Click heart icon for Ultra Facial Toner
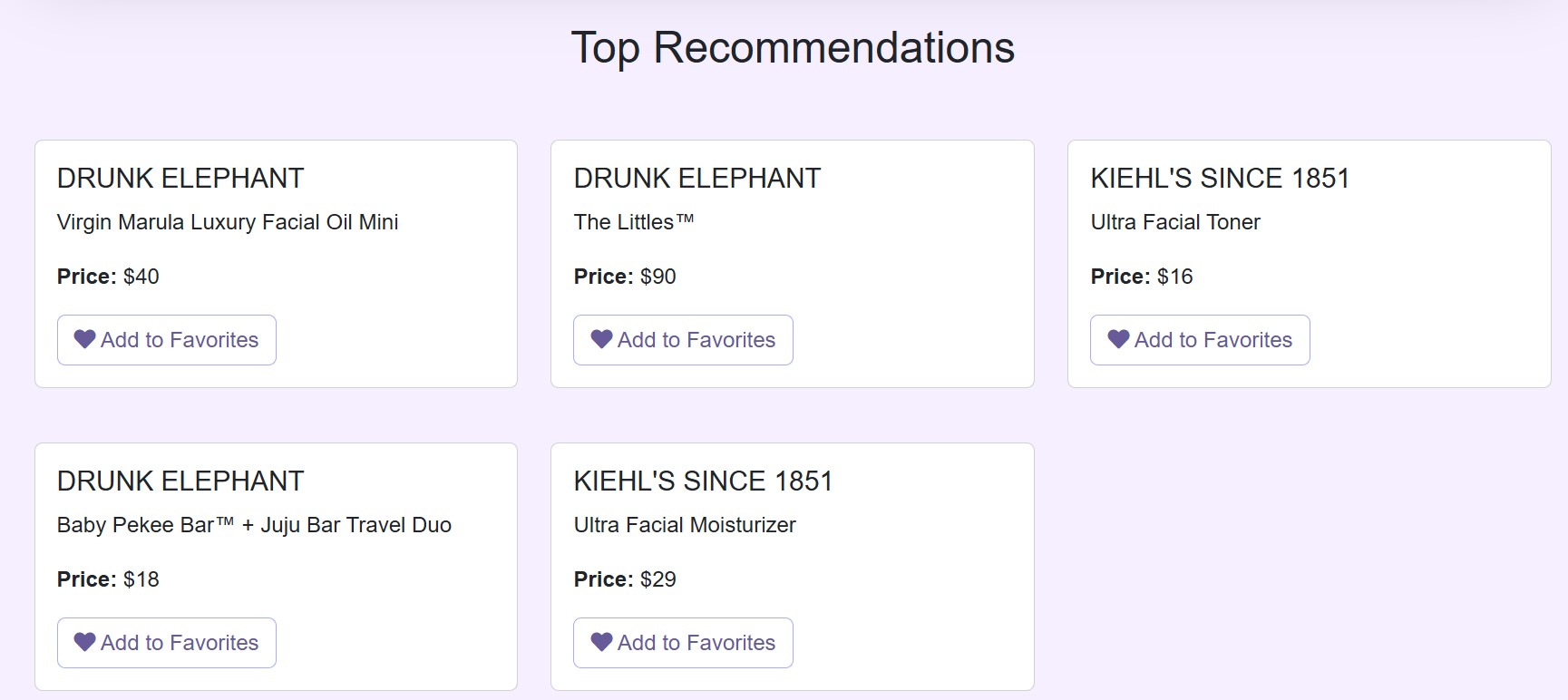Image resolution: width=1568 pixels, height=700 pixels. pyautogui.click(x=1119, y=339)
